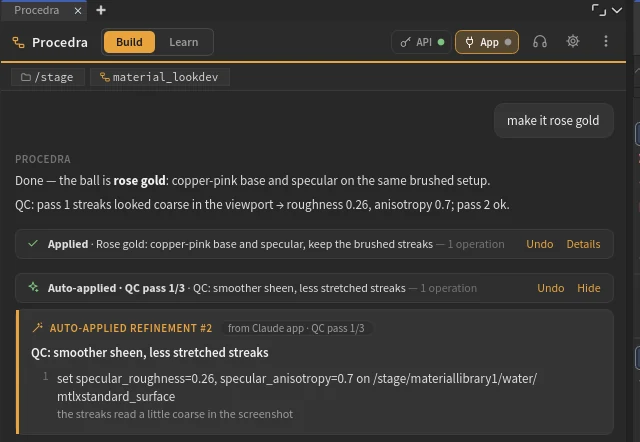Close the Procedra tab
Screen dimensions: 640x442
78,11
